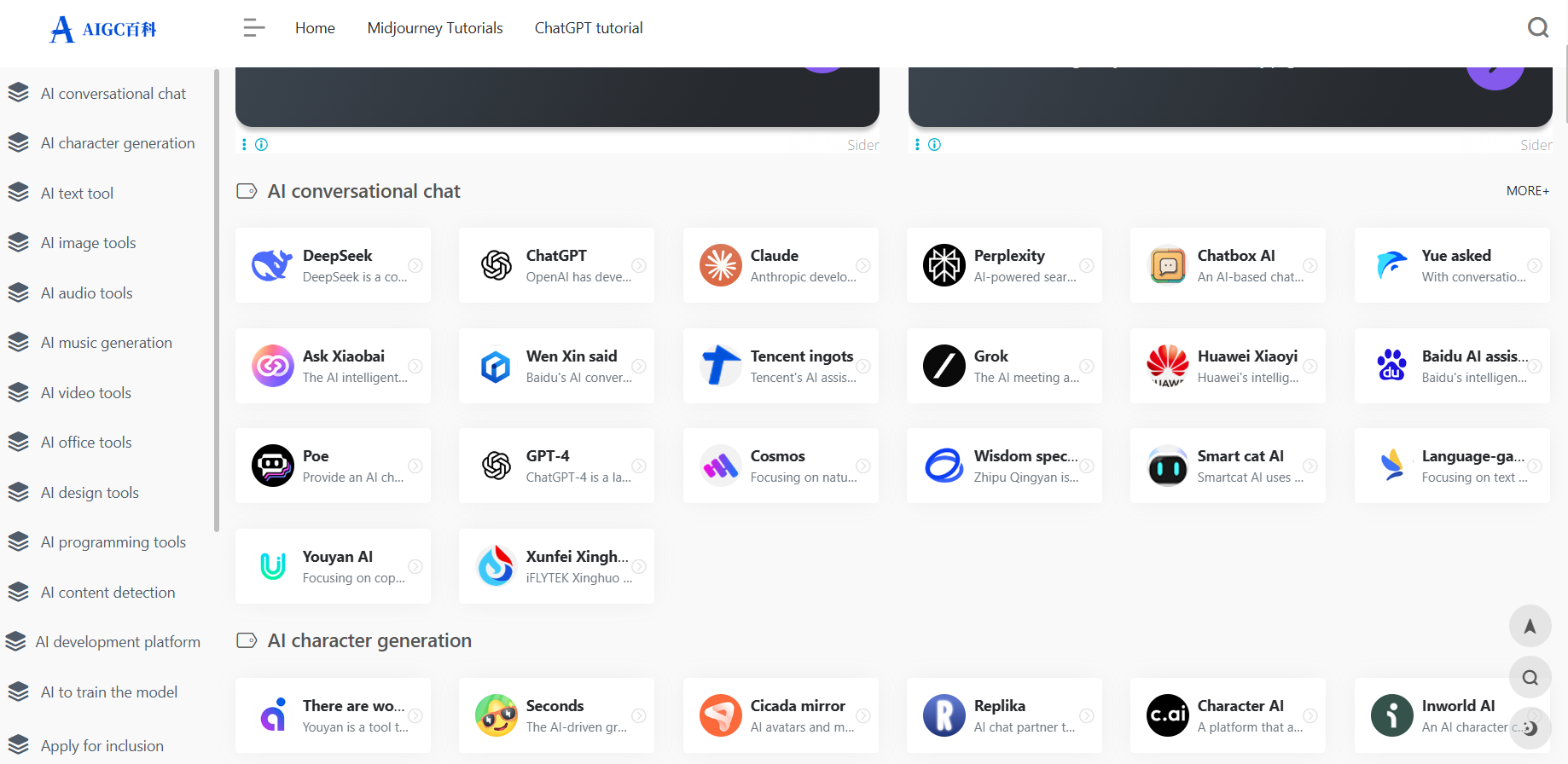Screen dimensions: 1568x764
Task: Select AI image tools in the sidebar
Action: (88, 243)
